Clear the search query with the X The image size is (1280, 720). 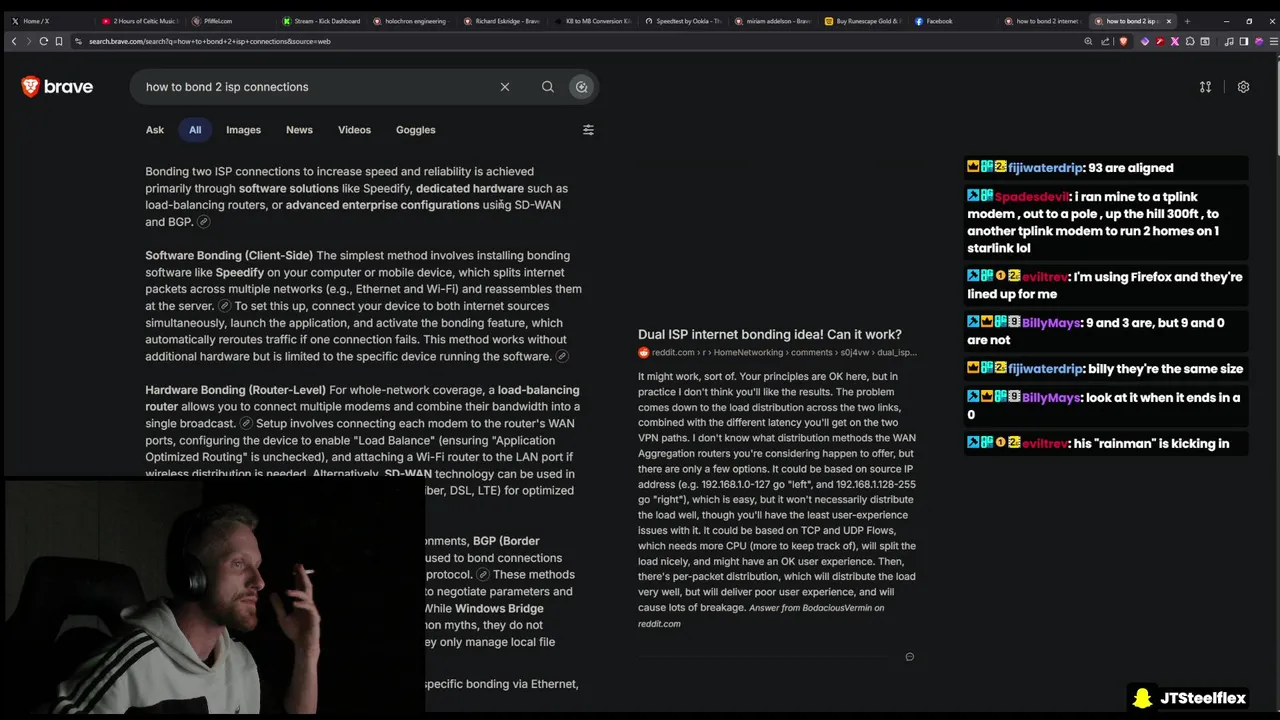click(x=505, y=87)
